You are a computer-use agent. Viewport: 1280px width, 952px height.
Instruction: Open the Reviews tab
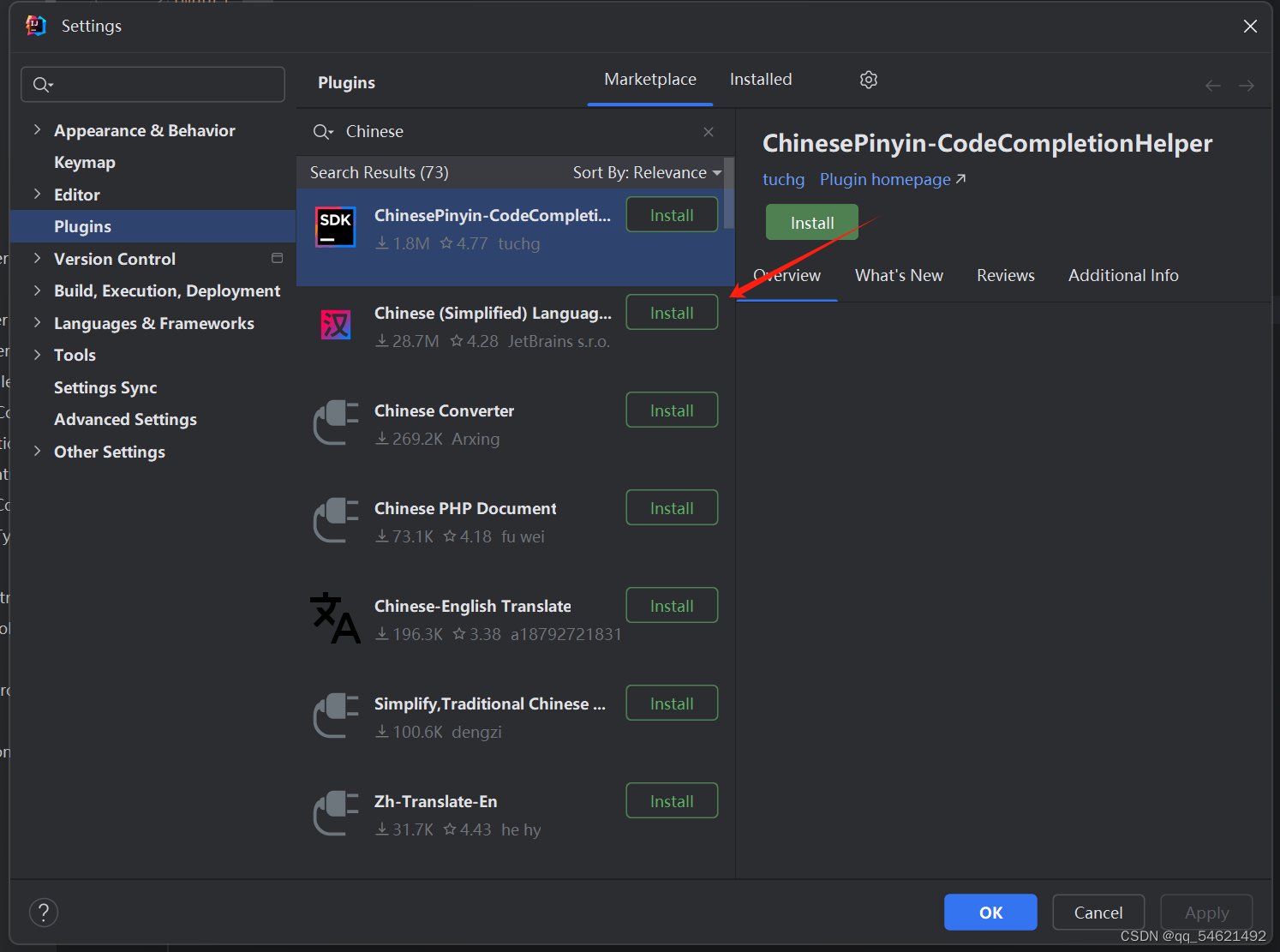[1006, 276]
